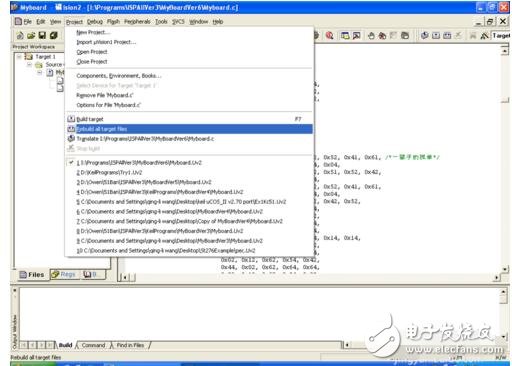Select checked recent project 1 Myboard.Uv2
This screenshot has width=512, height=366.
(x=189, y=163)
